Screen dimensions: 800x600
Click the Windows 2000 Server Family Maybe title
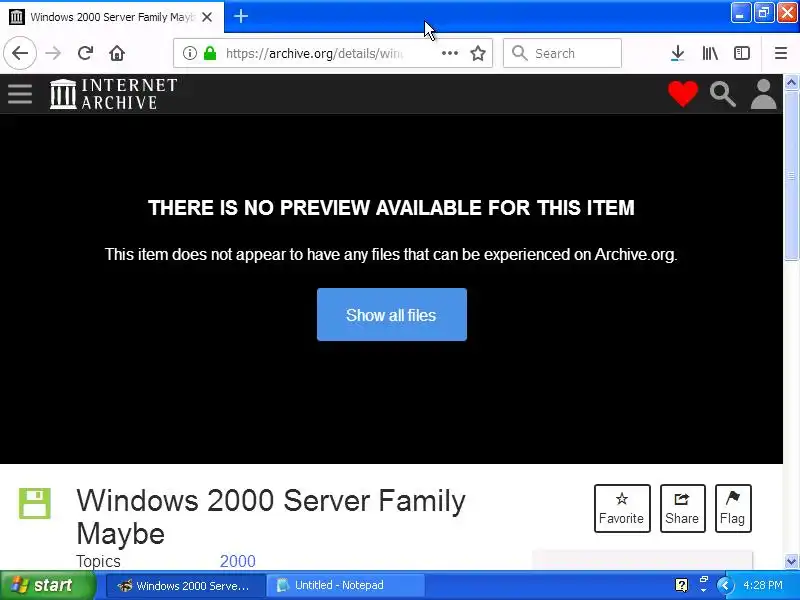pos(270,516)
